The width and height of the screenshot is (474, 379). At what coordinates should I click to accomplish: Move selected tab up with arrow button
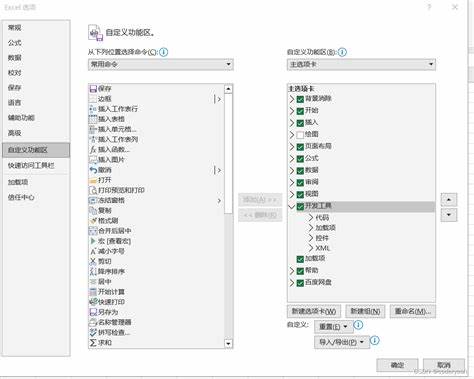click(449, 200)
